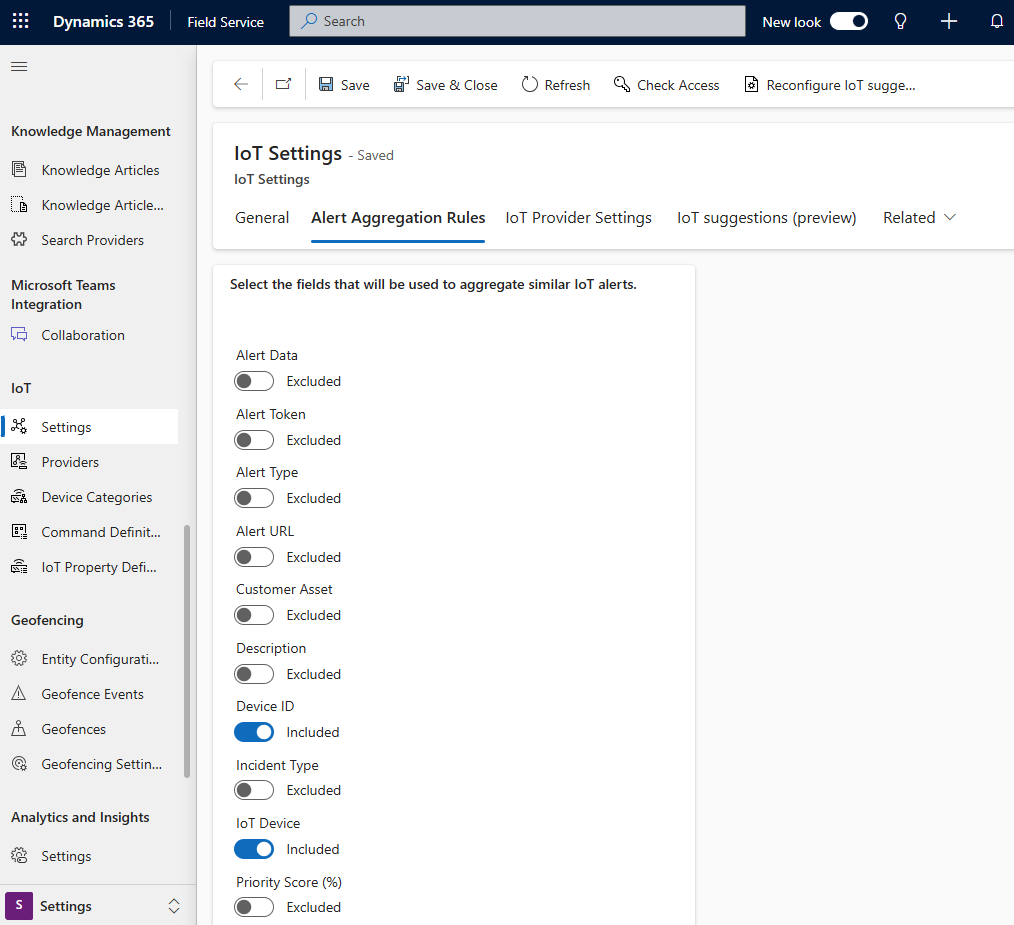Click the IoT Settings icon in sidebar
The width and height of the screenshot is (1014, 925).
19,426
